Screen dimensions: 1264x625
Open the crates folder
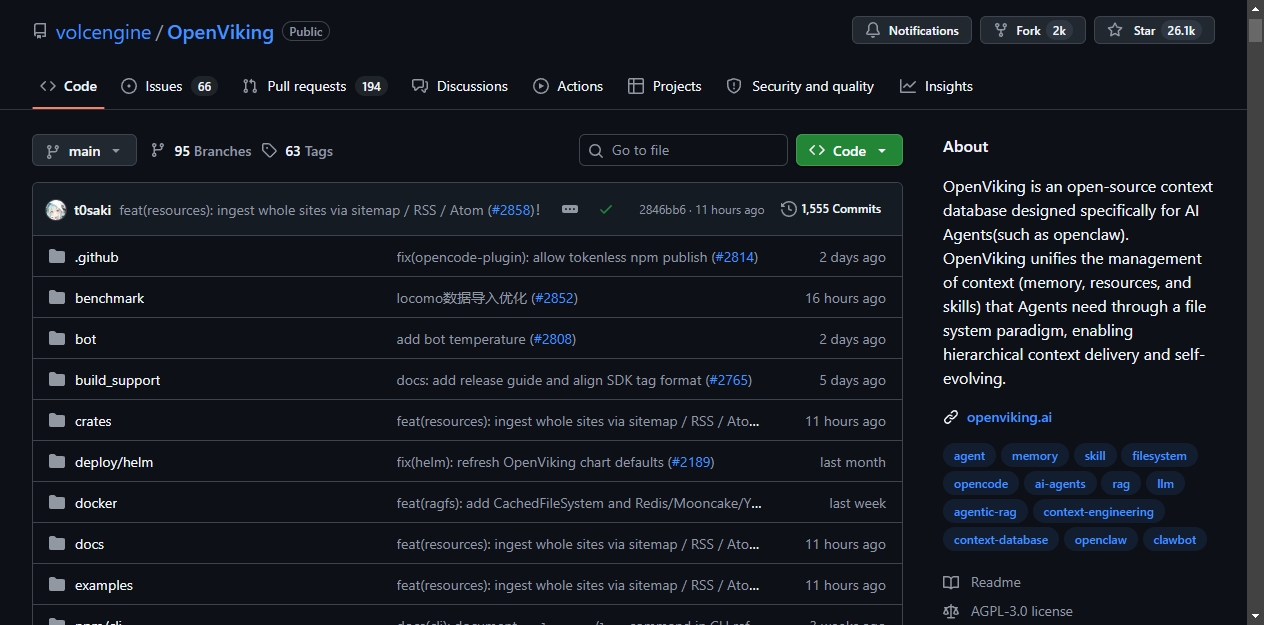coord(93,421)
